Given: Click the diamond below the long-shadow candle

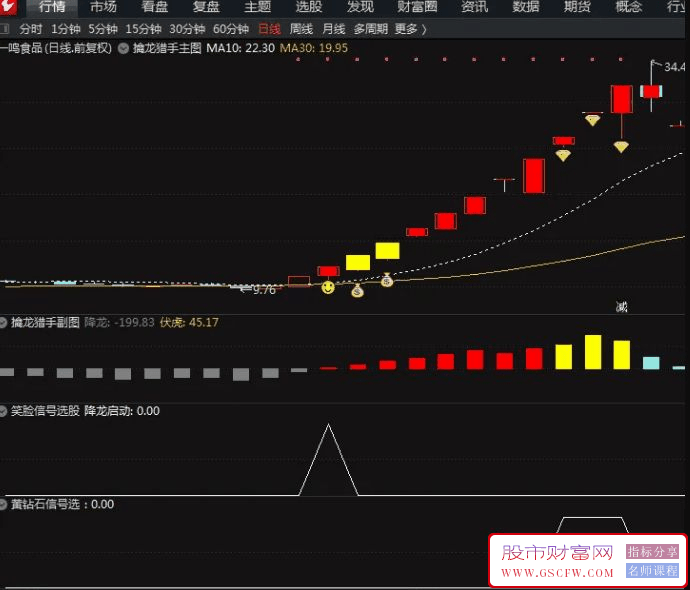Looking at the screenshot, I should coord(621,147).
